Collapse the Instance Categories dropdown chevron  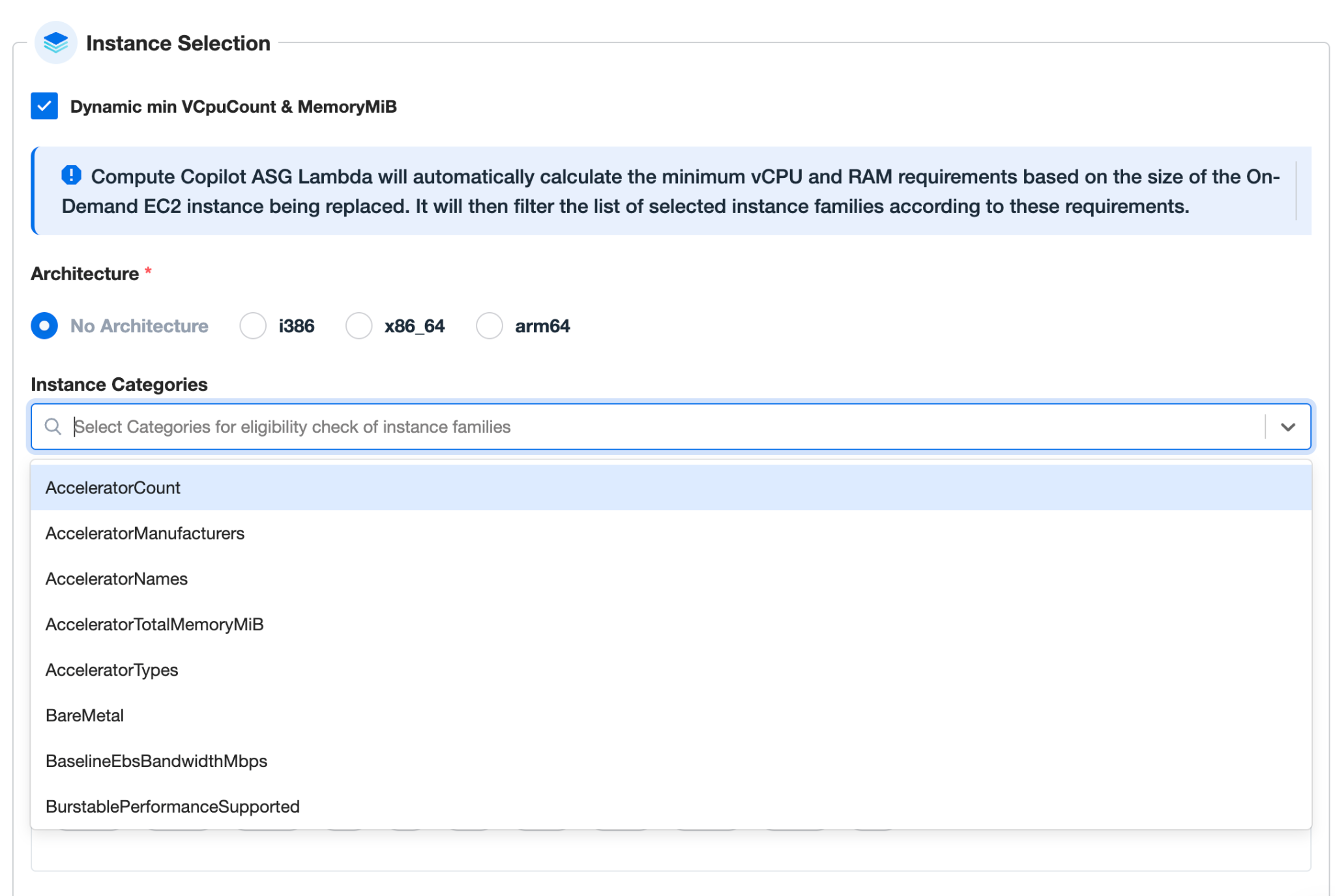(1287, 427)
